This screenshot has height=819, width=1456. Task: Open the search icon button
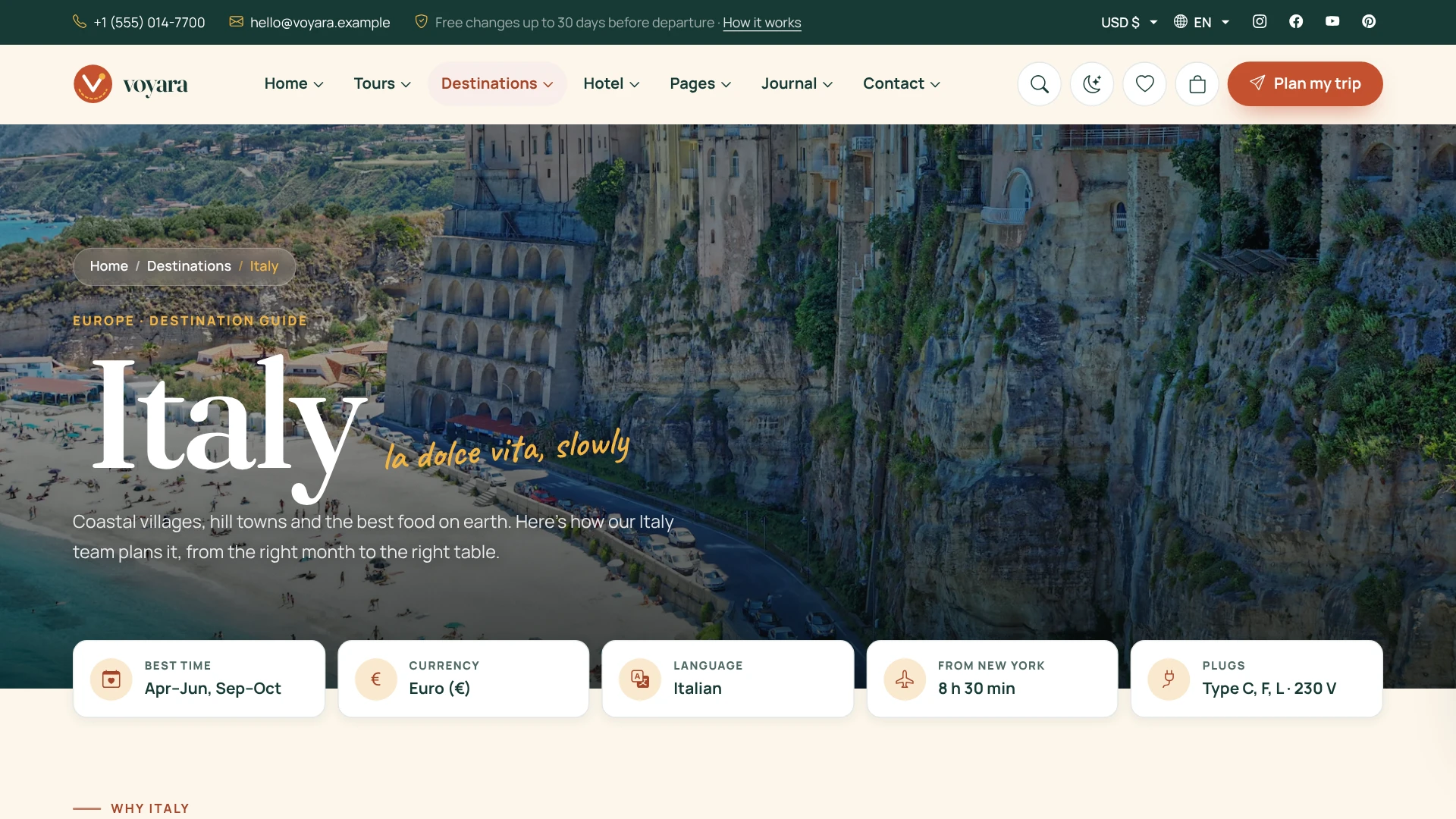click(1039, 83)
